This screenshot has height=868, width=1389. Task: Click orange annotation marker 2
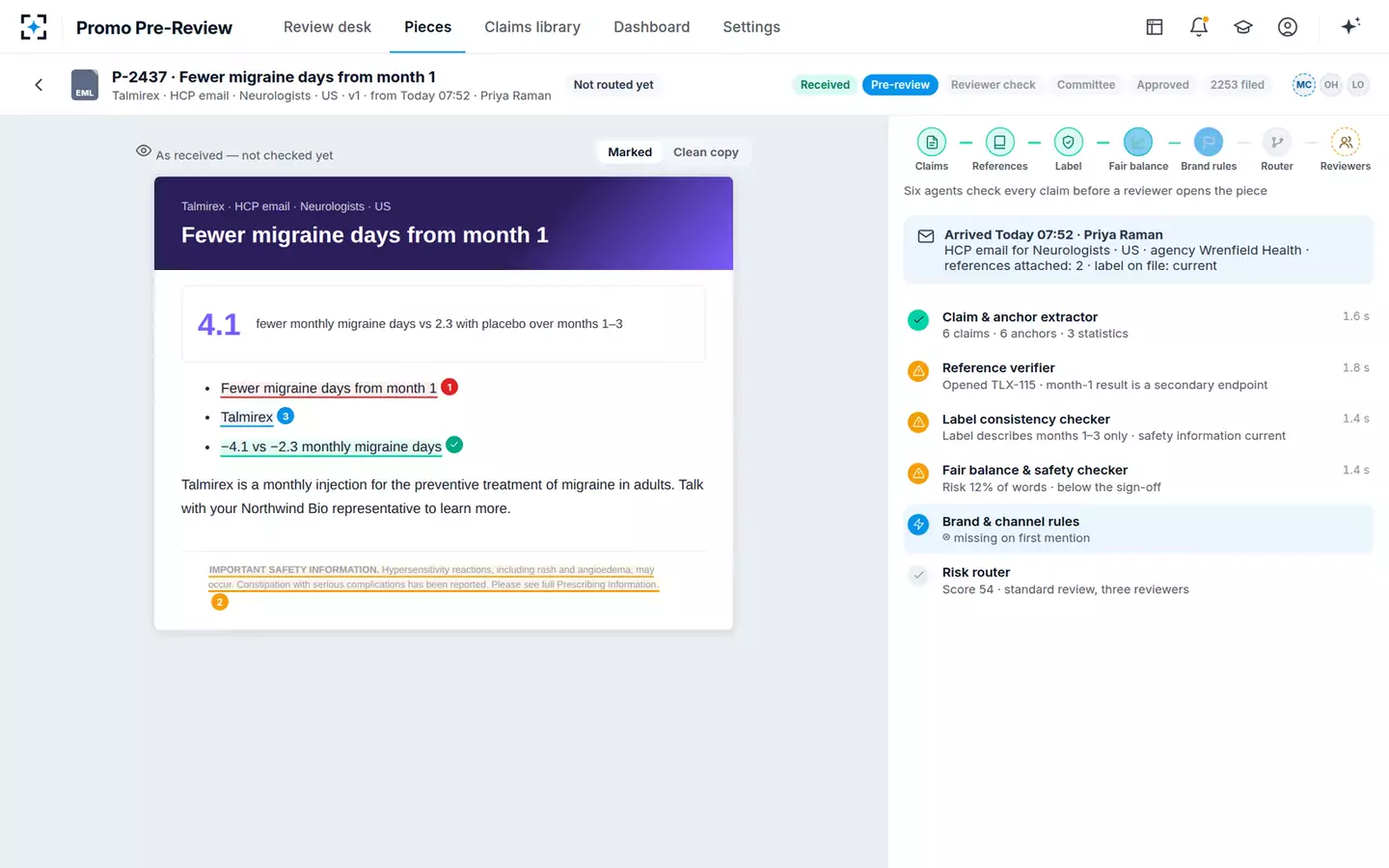[220, 602]
